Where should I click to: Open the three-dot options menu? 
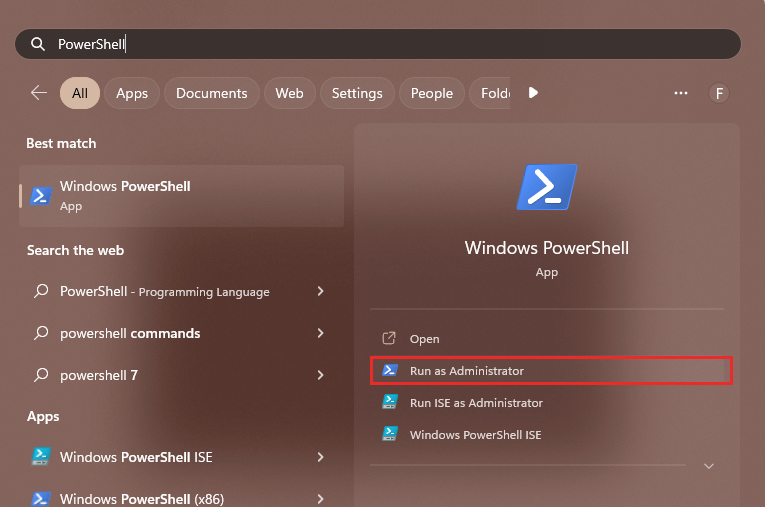tap(681, 93)
